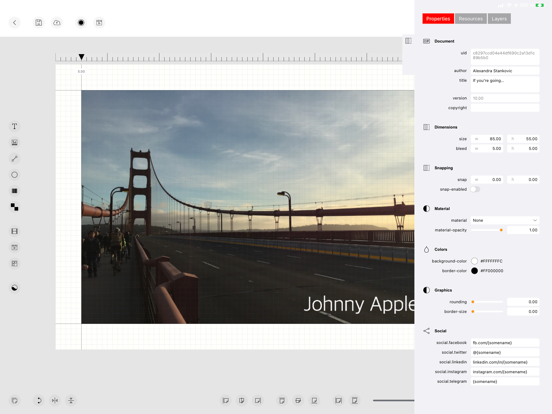Image resolution: width=552 pixels, height=414 pixels.
Task: Switch to the Layers tab
Action: point(499,19)
